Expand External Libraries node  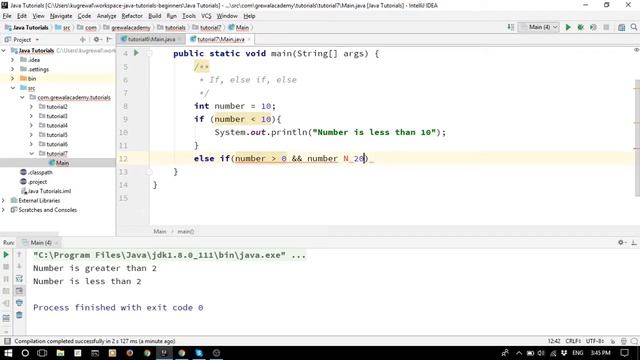click(x=4, y=200)
